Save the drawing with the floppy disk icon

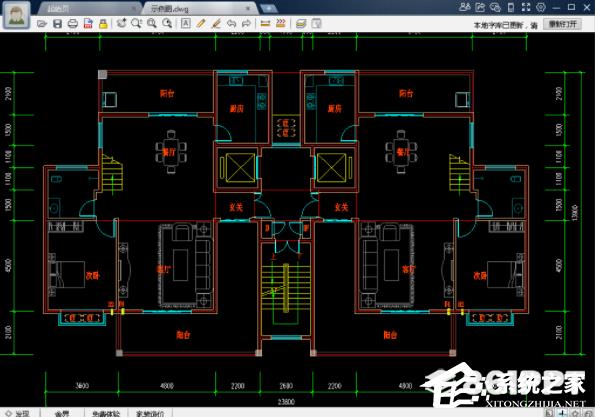coord(57,24)
